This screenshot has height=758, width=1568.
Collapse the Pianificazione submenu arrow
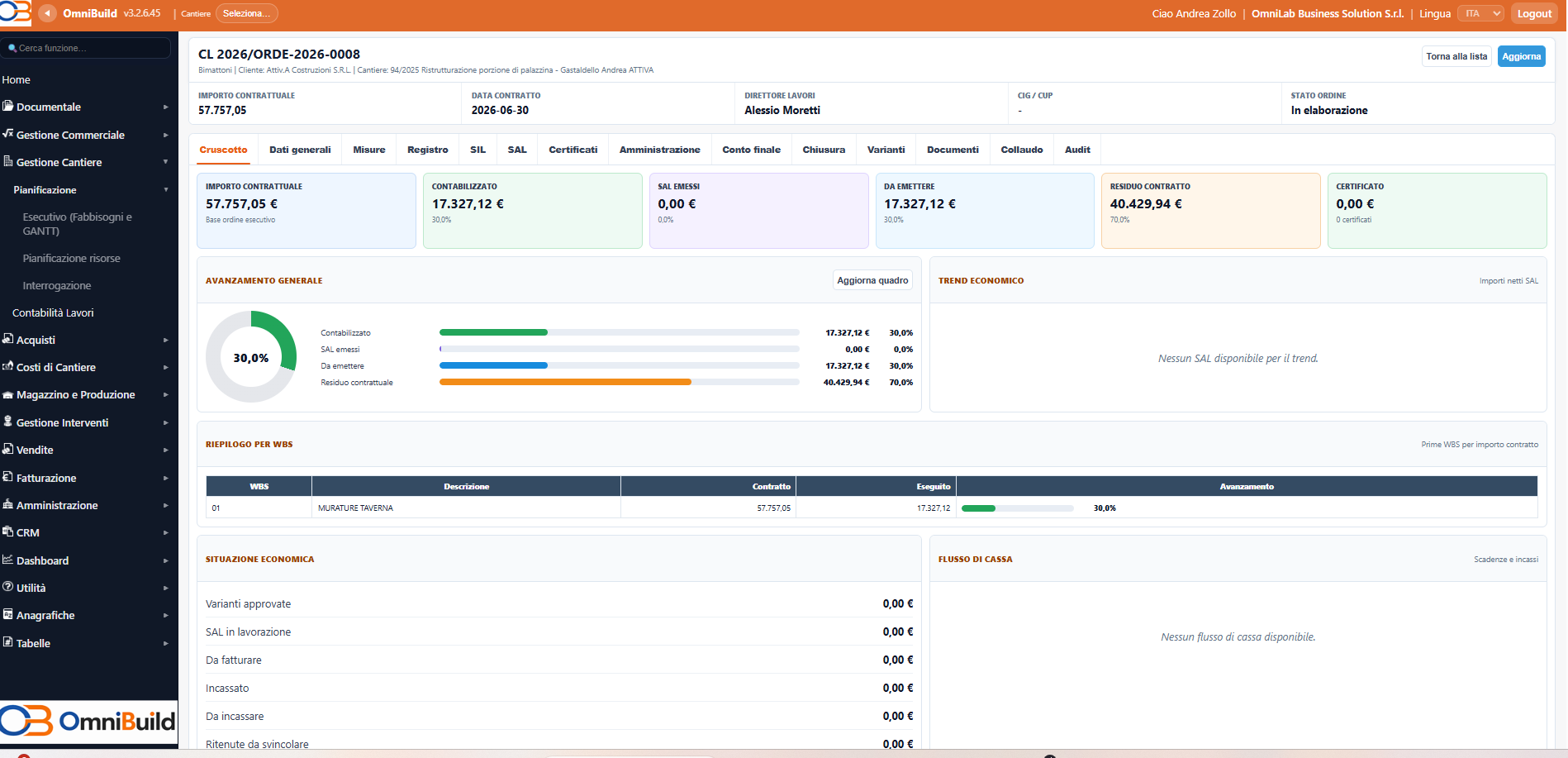(165, 189)
